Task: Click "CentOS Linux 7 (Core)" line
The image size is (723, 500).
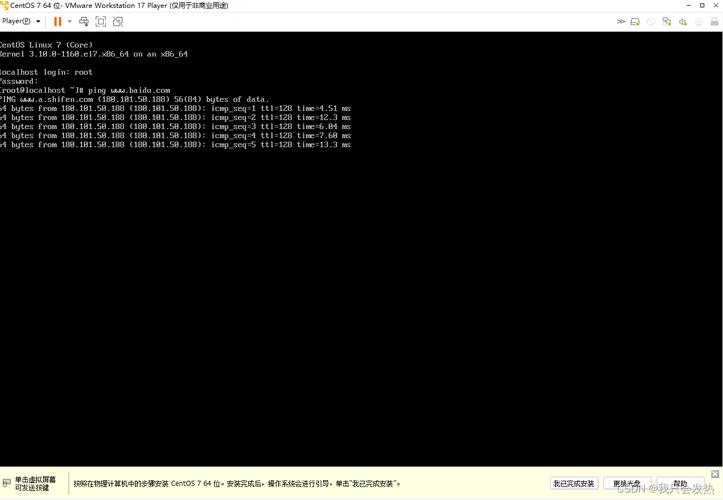Action: click(x=46, y=45)
